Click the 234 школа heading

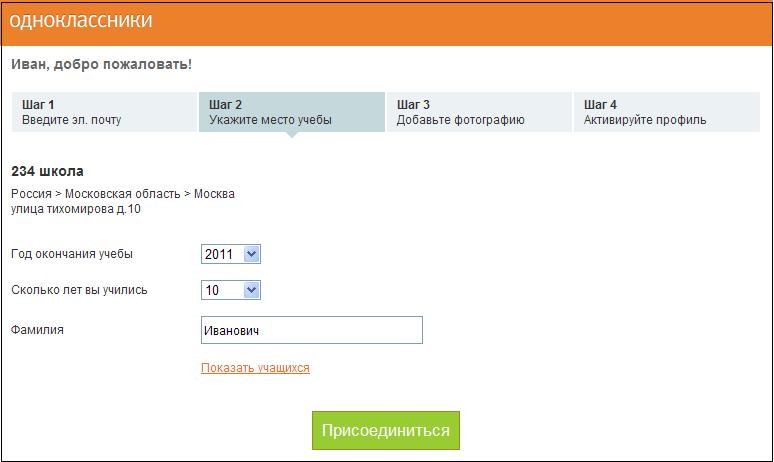coord(47,171)
